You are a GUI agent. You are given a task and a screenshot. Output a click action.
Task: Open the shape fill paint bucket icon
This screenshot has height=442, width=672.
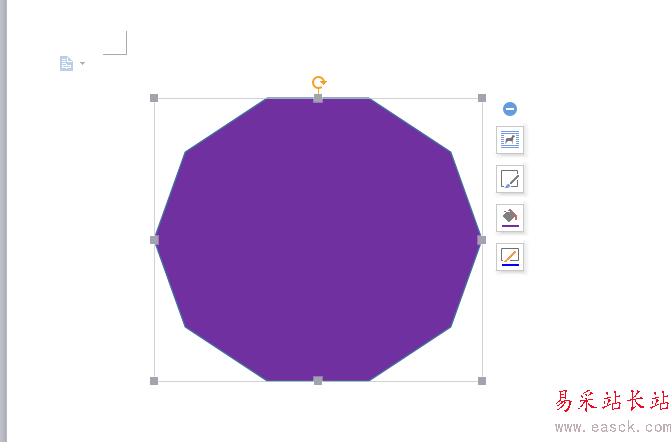510,218
